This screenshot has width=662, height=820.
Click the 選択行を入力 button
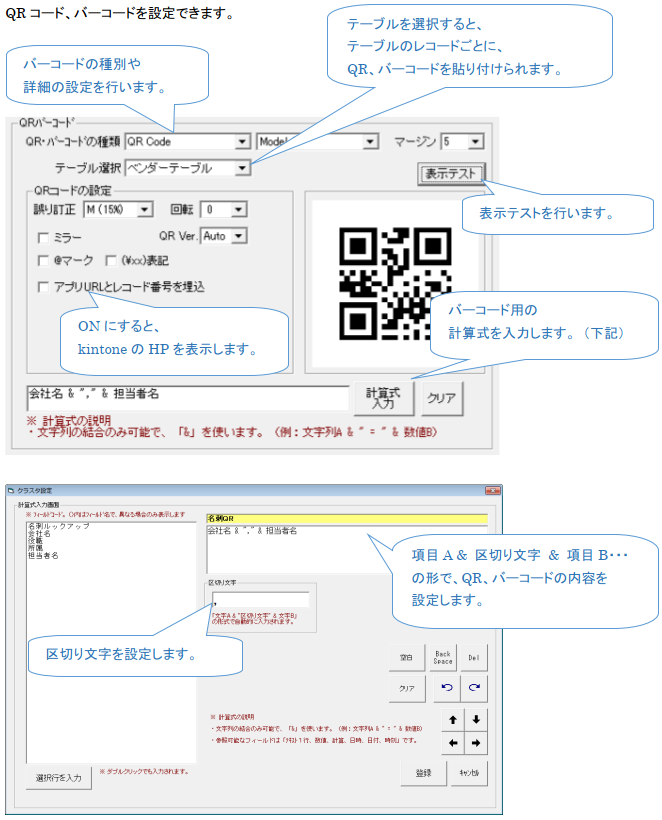coord(59,778)
